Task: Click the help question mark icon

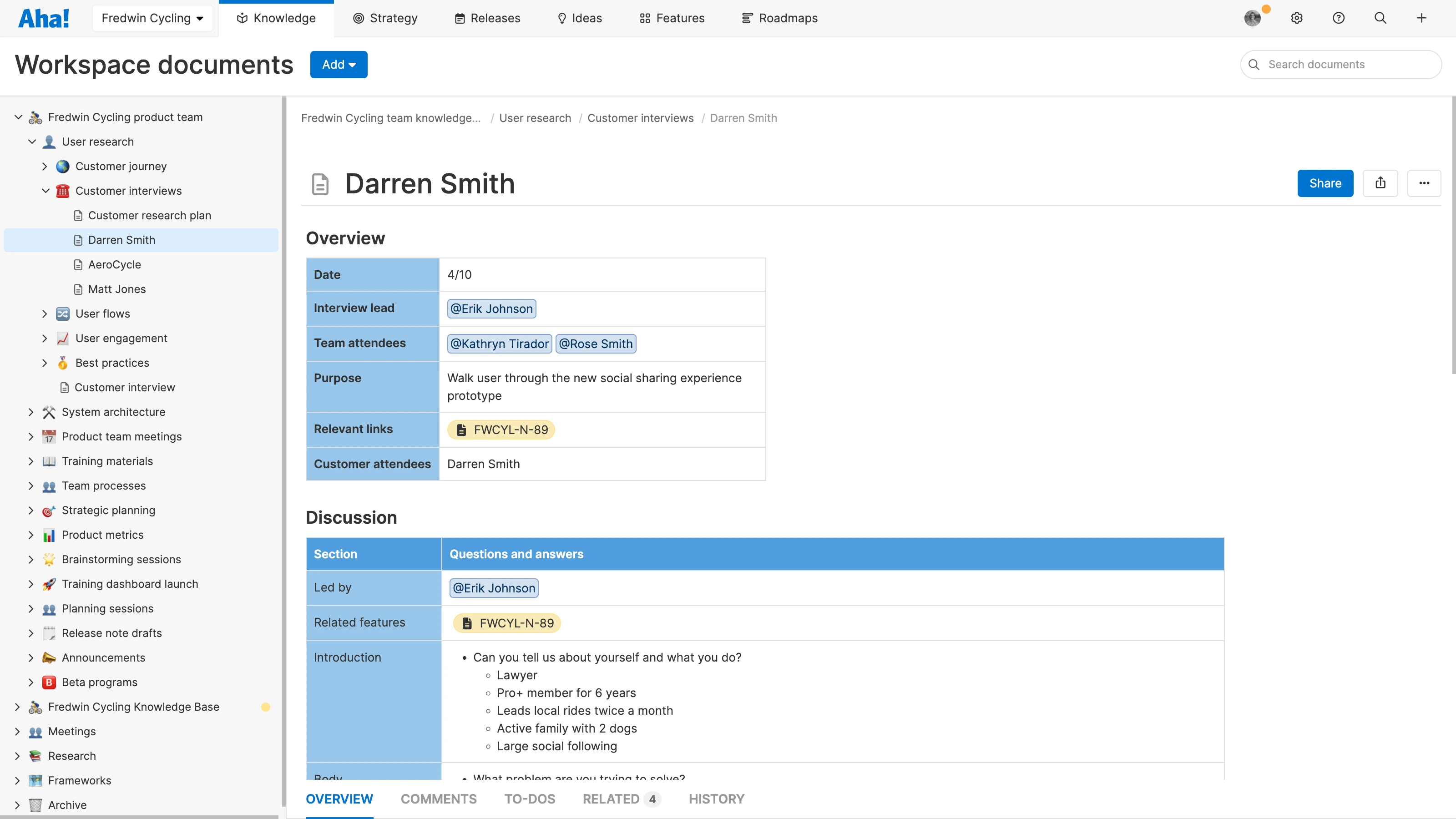Action: coord(1339,18)
